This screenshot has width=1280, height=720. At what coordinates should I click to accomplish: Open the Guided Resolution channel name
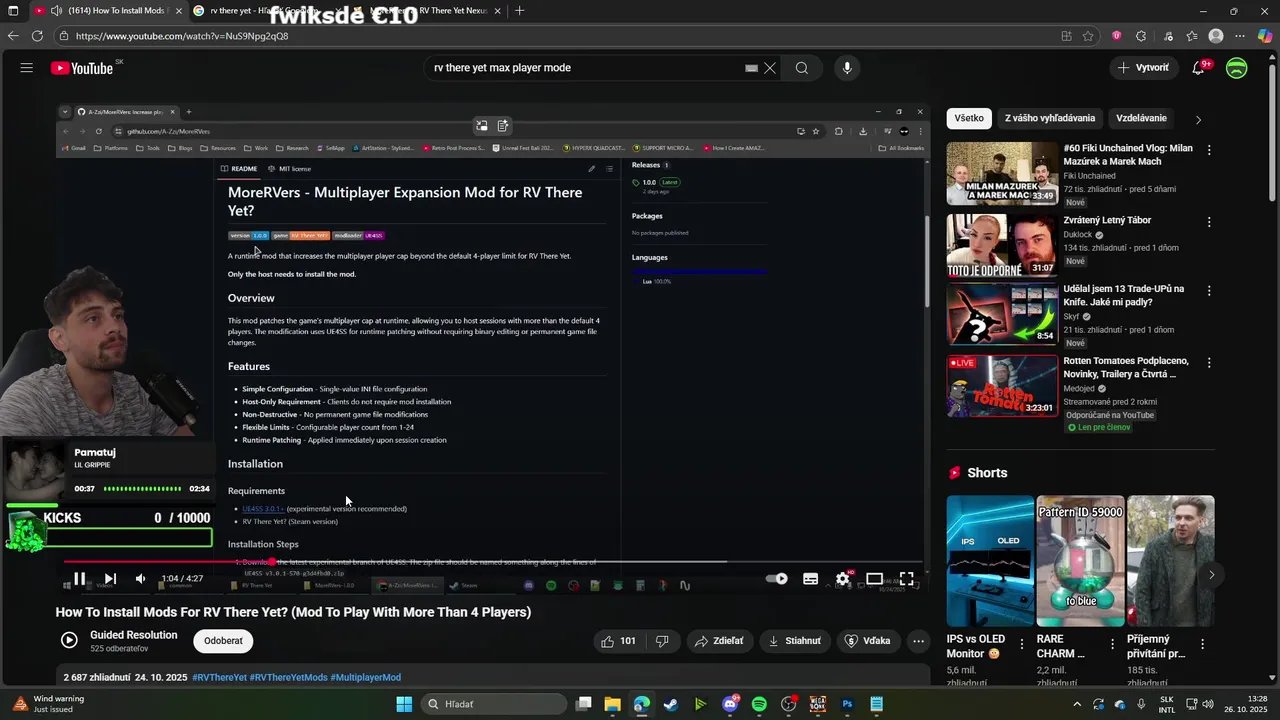coord(133,635)
